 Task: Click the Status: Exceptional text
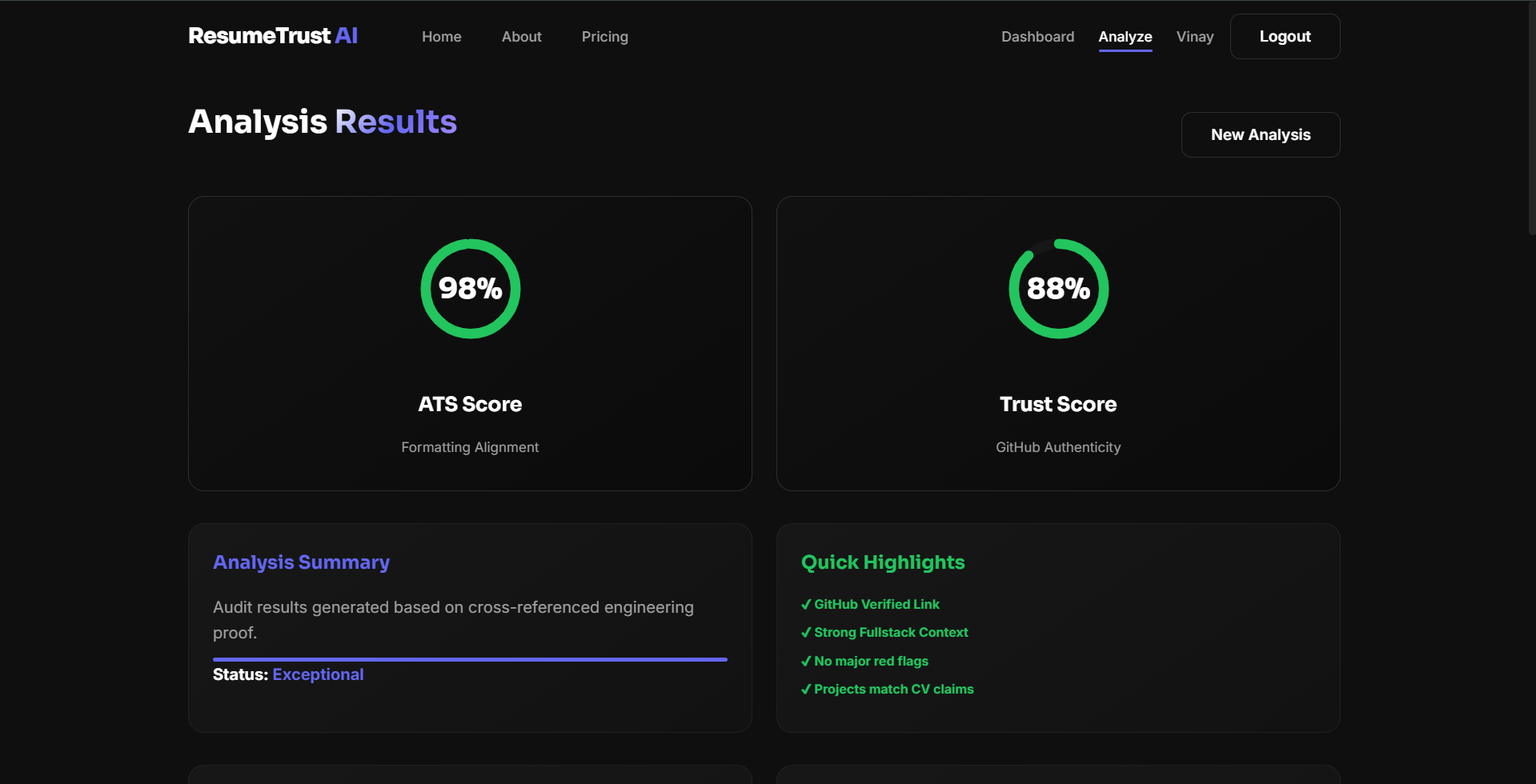288,674
